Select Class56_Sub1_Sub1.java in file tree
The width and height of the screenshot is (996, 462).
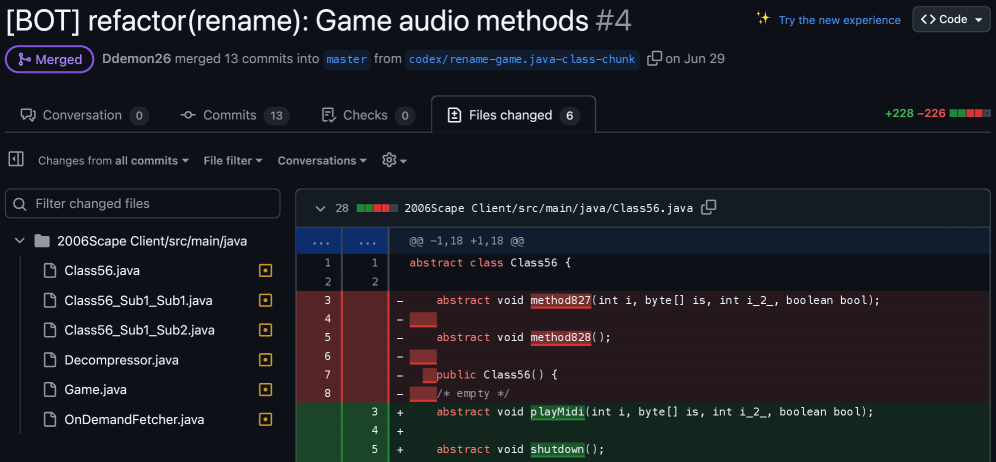tap(138, 301)
